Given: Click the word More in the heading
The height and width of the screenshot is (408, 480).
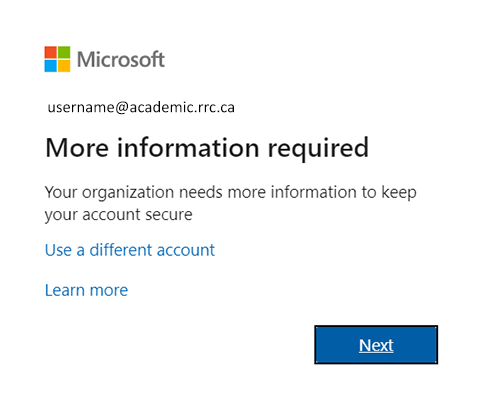Looking at the screenshot, I should (77, 147).
